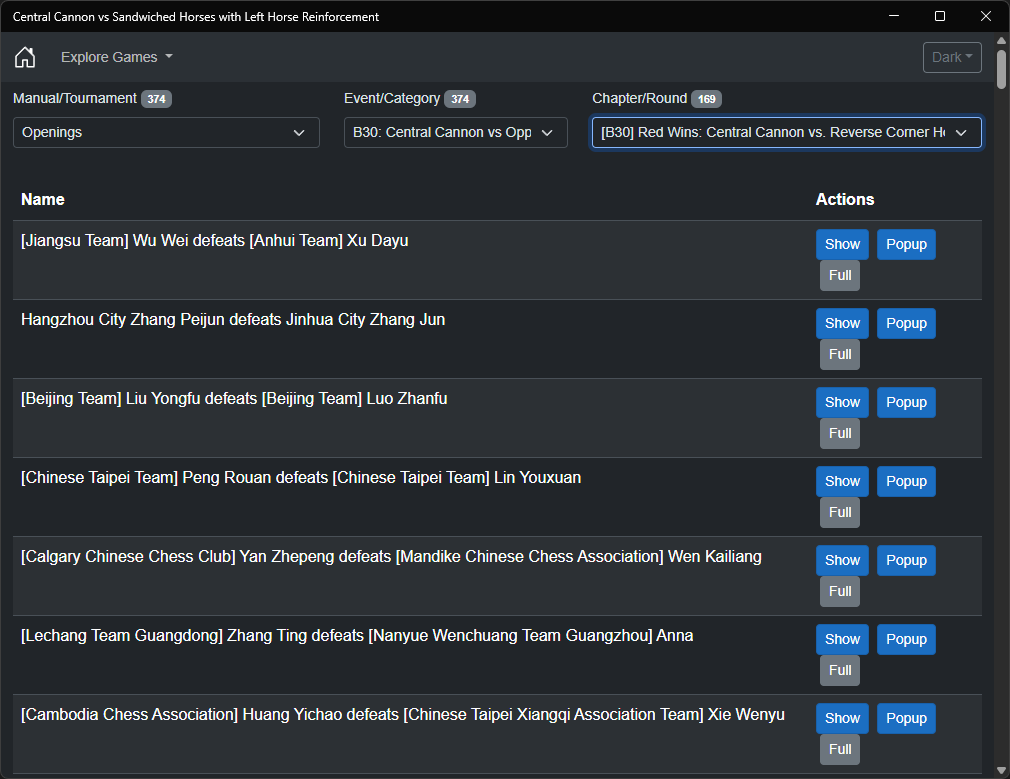
Task: Open Popup for Liu Yongfu game
Action: pos(906,402)
